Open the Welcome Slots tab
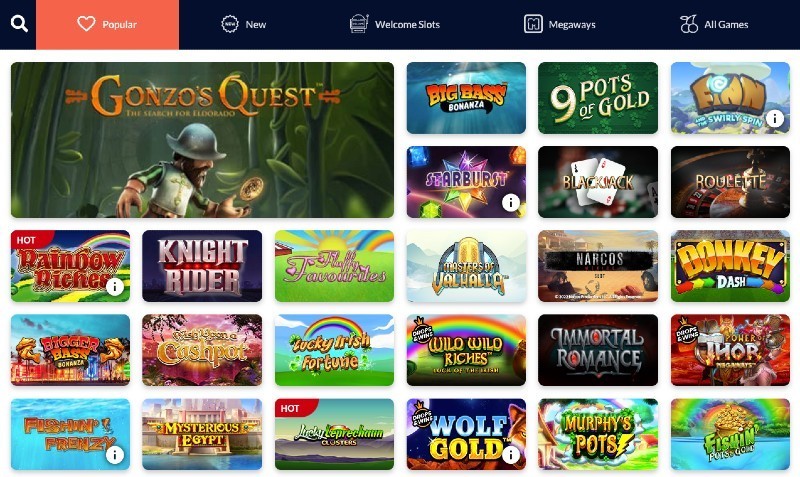 [395, 24]
